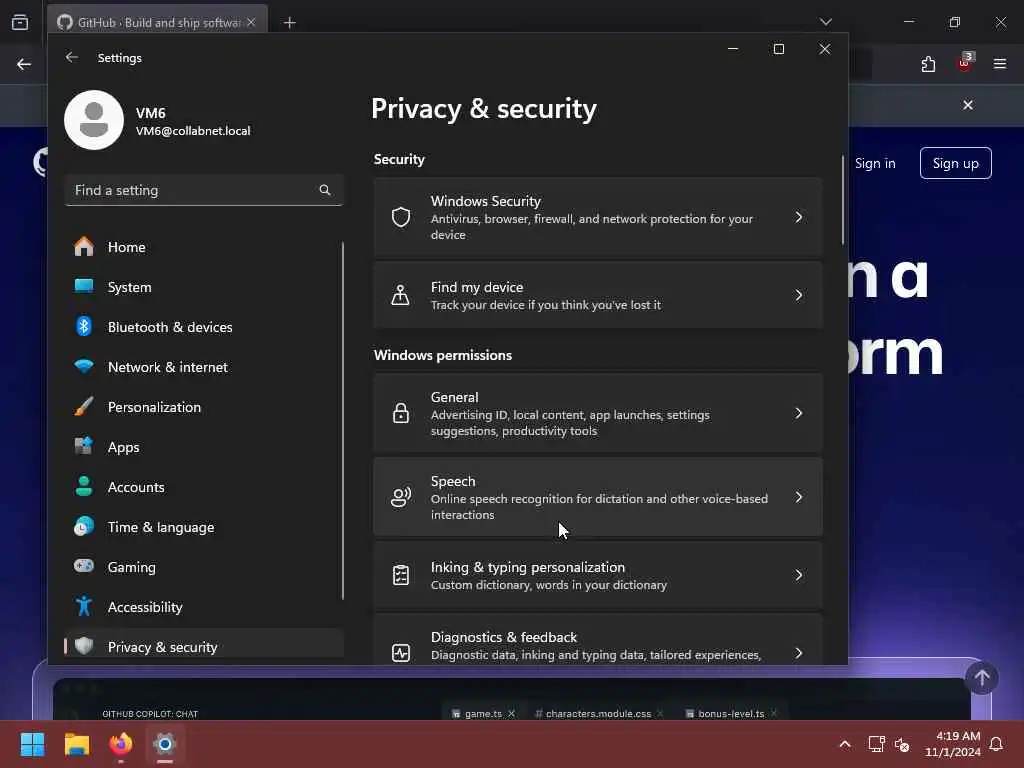The image size is (1024, 768).
Task: Click the Bluetooth icon
Action: pyautogui.click(x=84, y=326)
